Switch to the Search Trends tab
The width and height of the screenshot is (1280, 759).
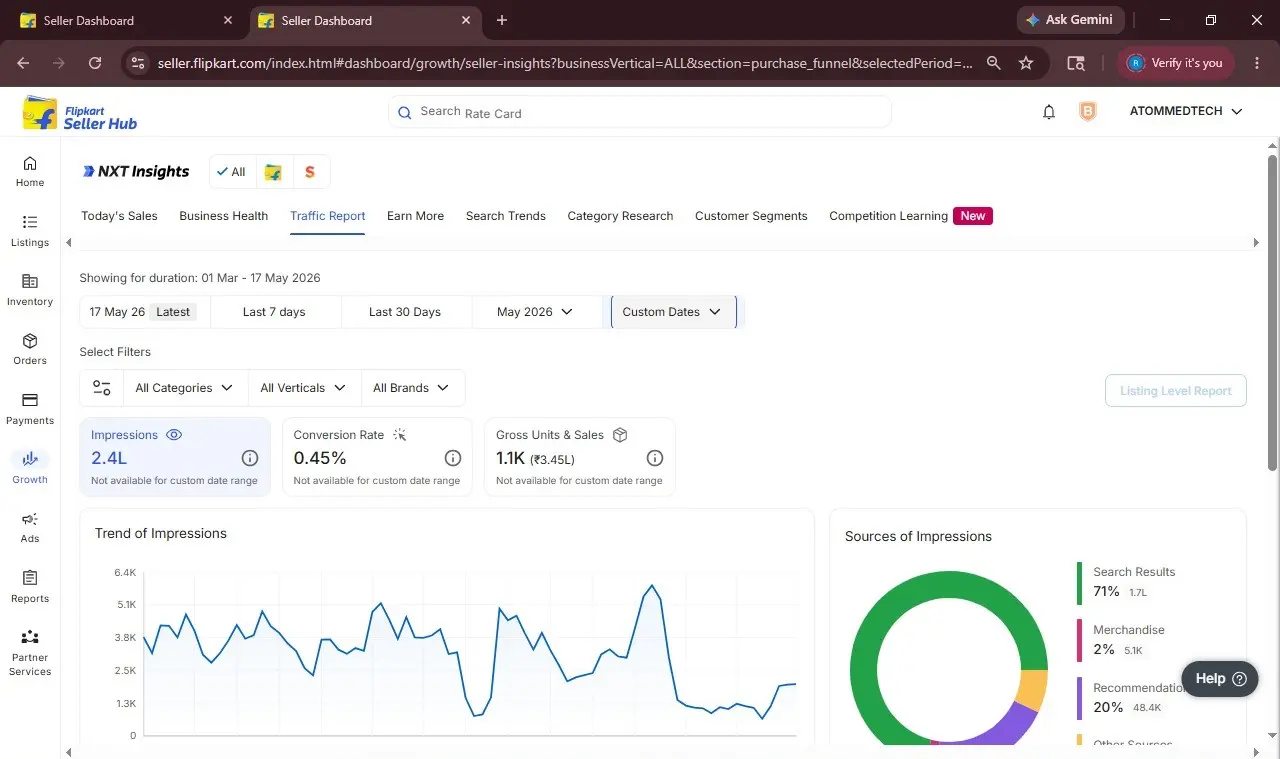point(506,216)
